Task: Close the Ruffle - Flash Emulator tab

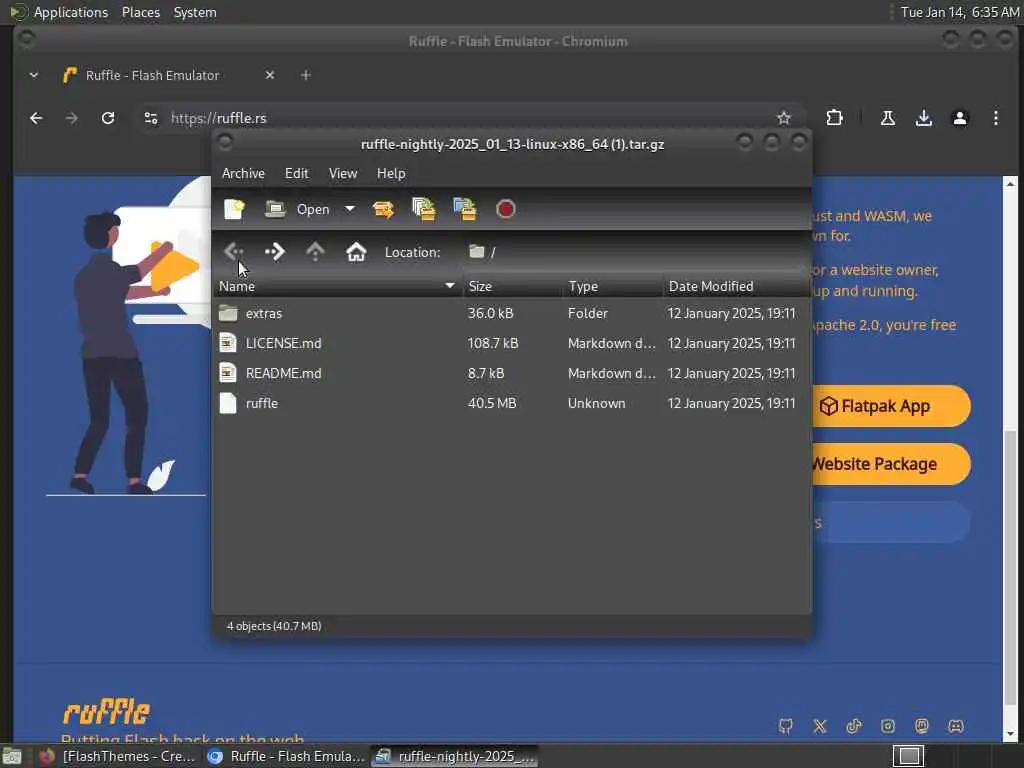Action: point(270,75)
